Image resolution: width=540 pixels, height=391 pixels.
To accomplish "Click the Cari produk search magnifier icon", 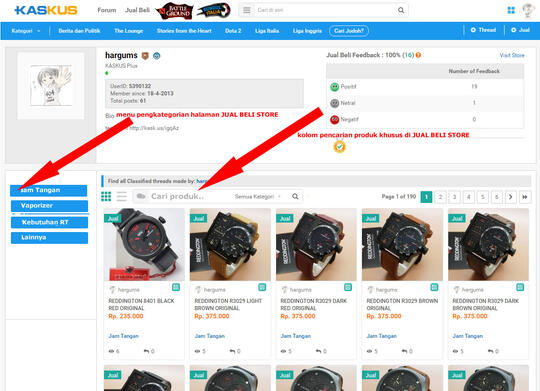I will (x=295, y=196).
